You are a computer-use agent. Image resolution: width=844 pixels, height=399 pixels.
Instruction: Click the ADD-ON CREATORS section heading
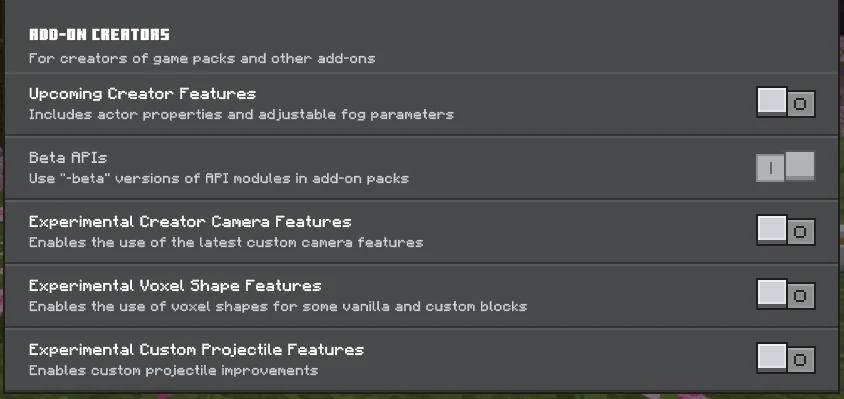click(99, 35)
